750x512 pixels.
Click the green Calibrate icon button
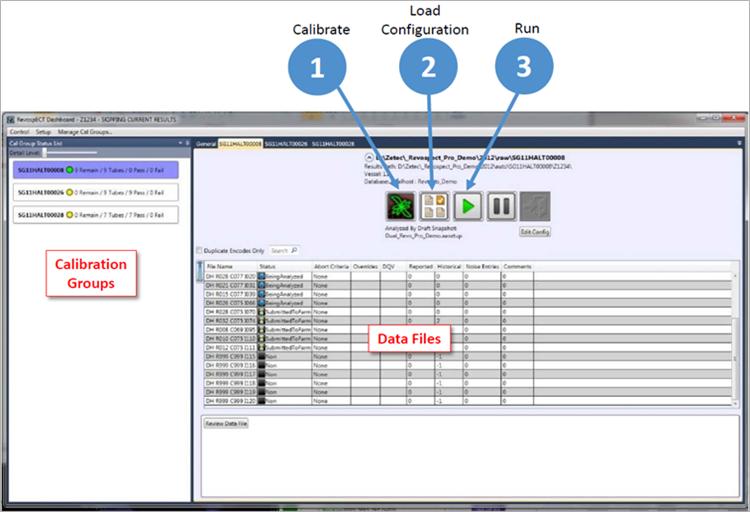(400, 207)
